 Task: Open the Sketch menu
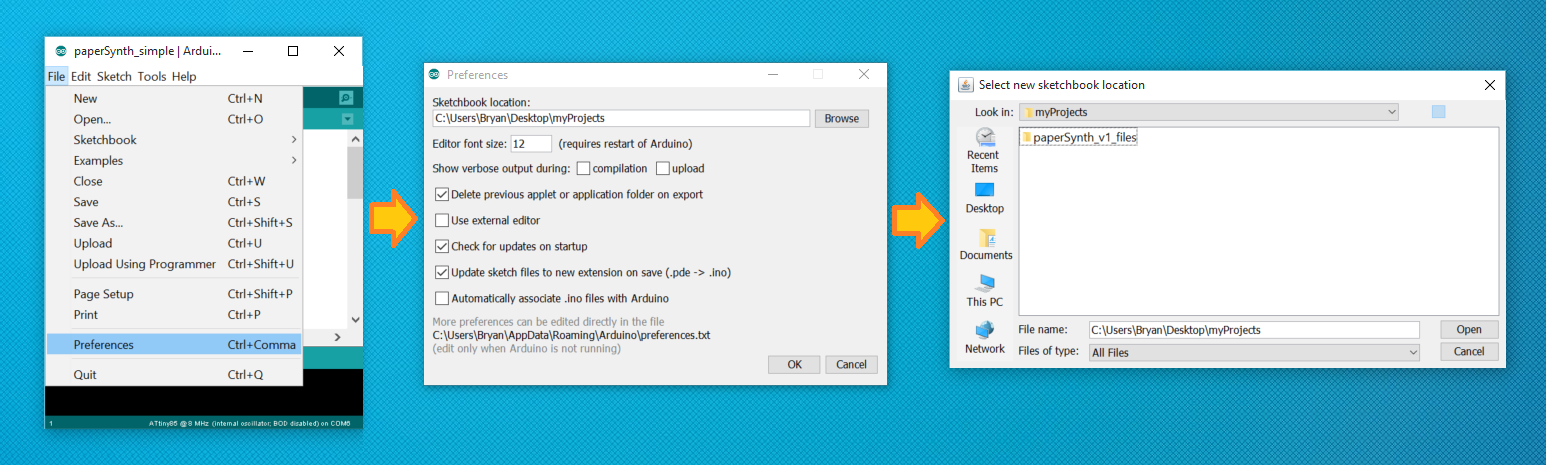point(114,76)
